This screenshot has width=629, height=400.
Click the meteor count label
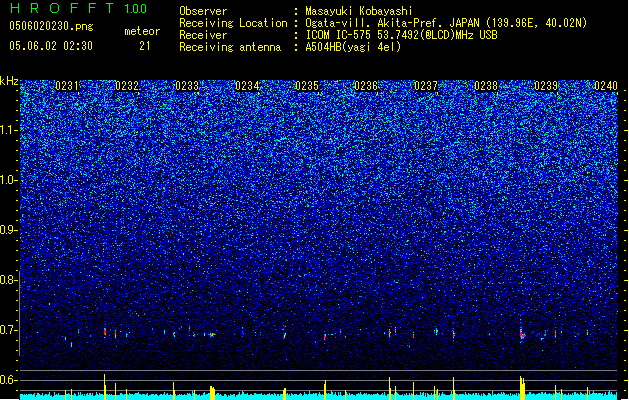click(142, 31)
